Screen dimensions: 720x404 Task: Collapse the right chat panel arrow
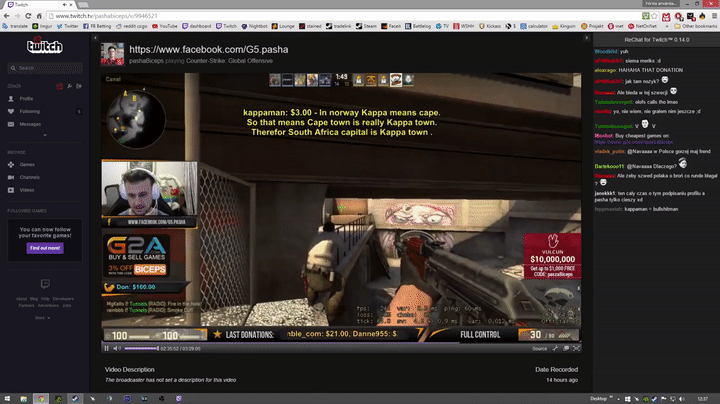pyautogui.click(x=586, y=38)
